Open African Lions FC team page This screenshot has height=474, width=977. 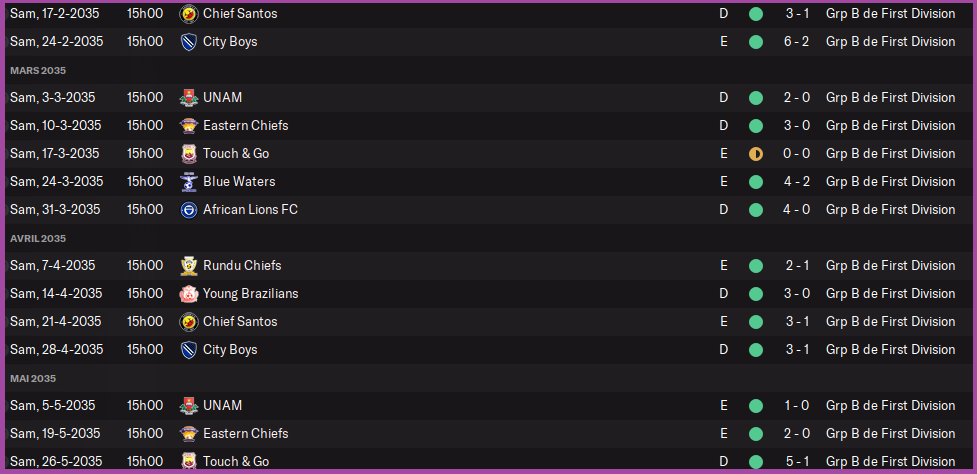pos(250,210)
